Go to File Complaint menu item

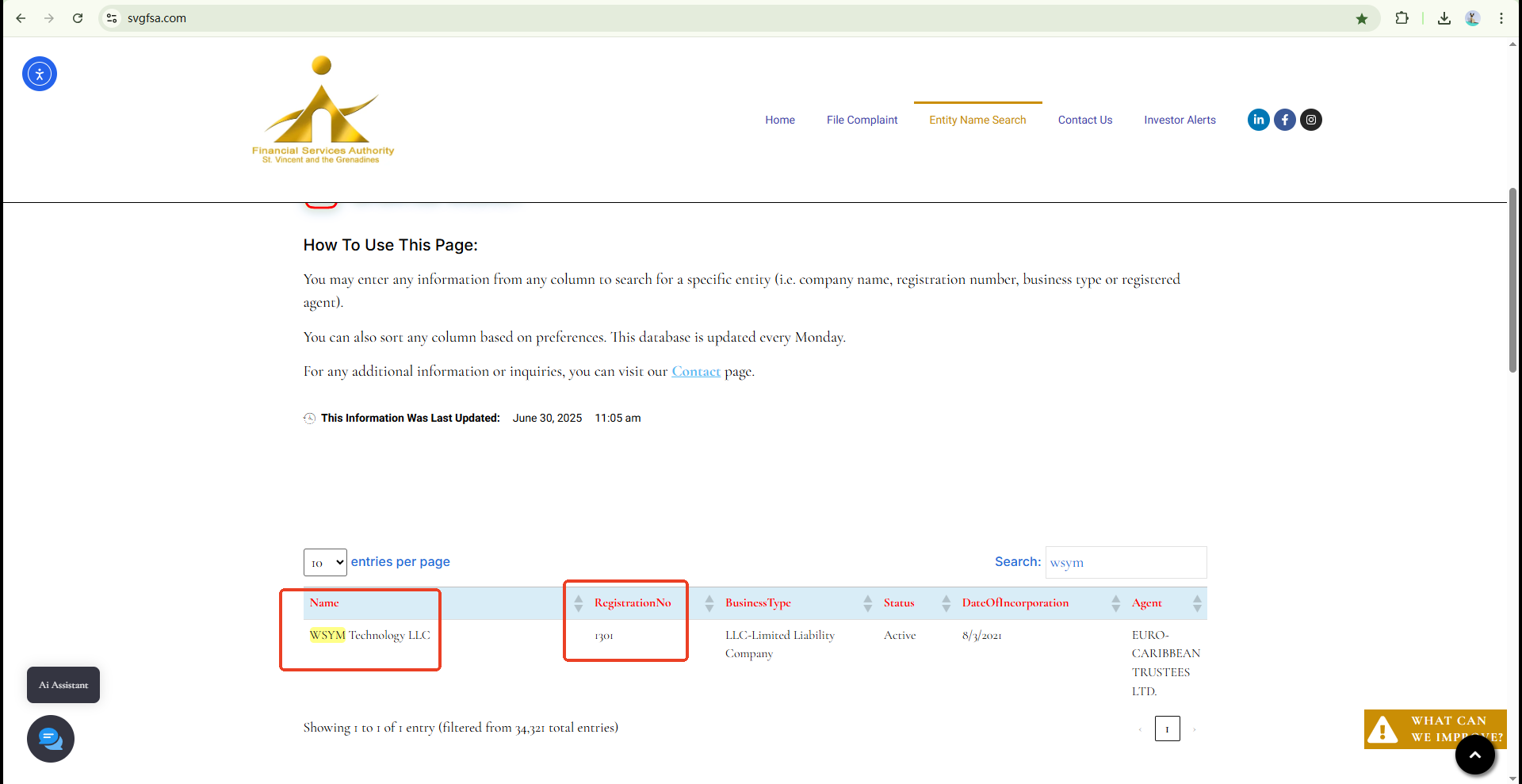tap(862, 120)
